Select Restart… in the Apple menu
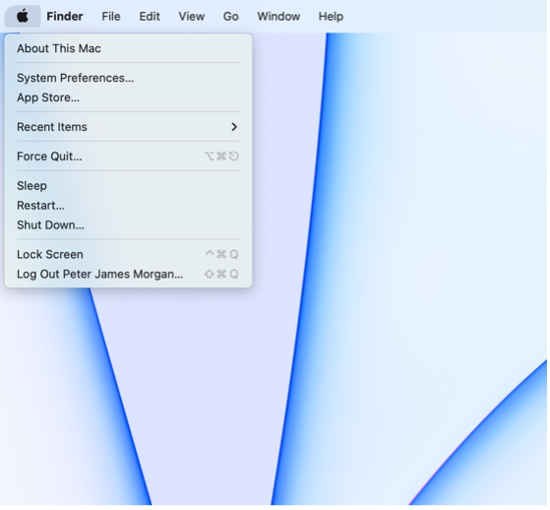This screenshot has height=510, width=550. pyautogui.click(x=128, y=206)
